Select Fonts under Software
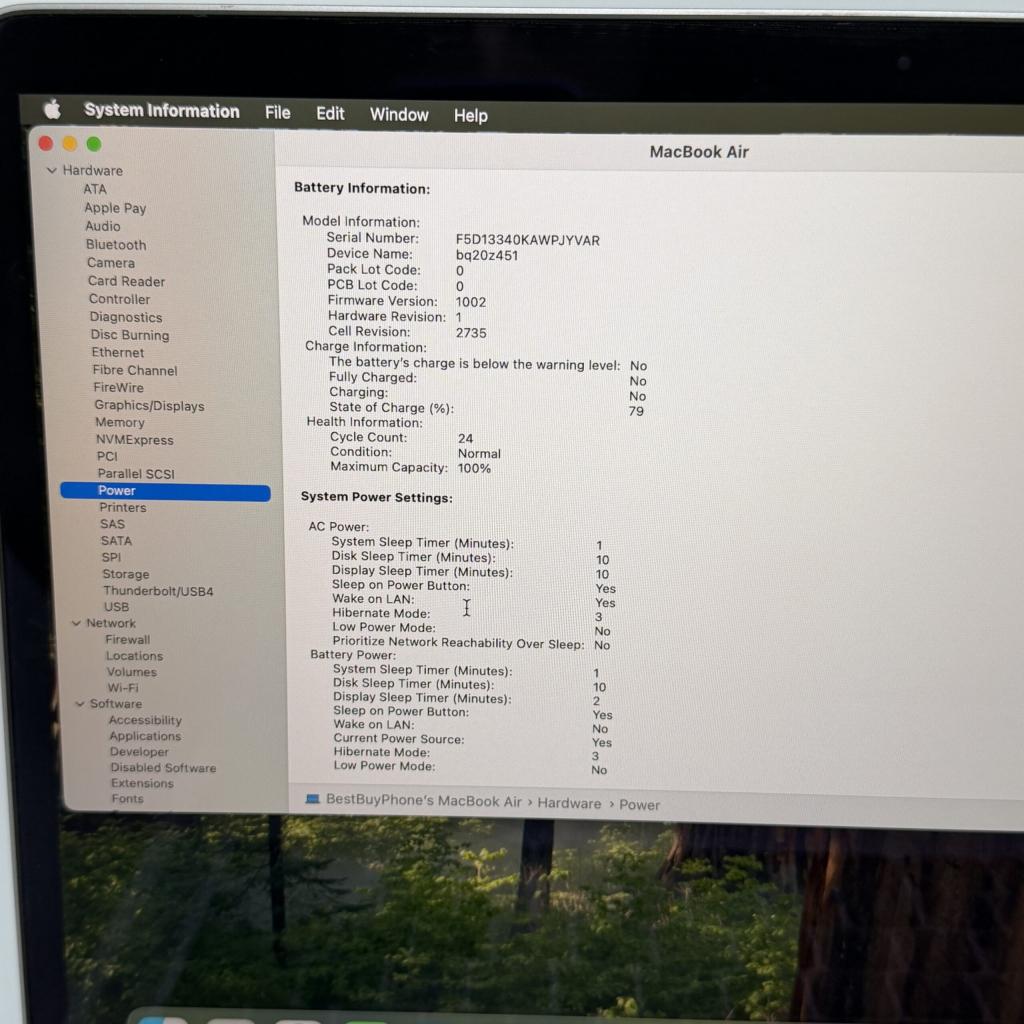 [x=127, y=798]
